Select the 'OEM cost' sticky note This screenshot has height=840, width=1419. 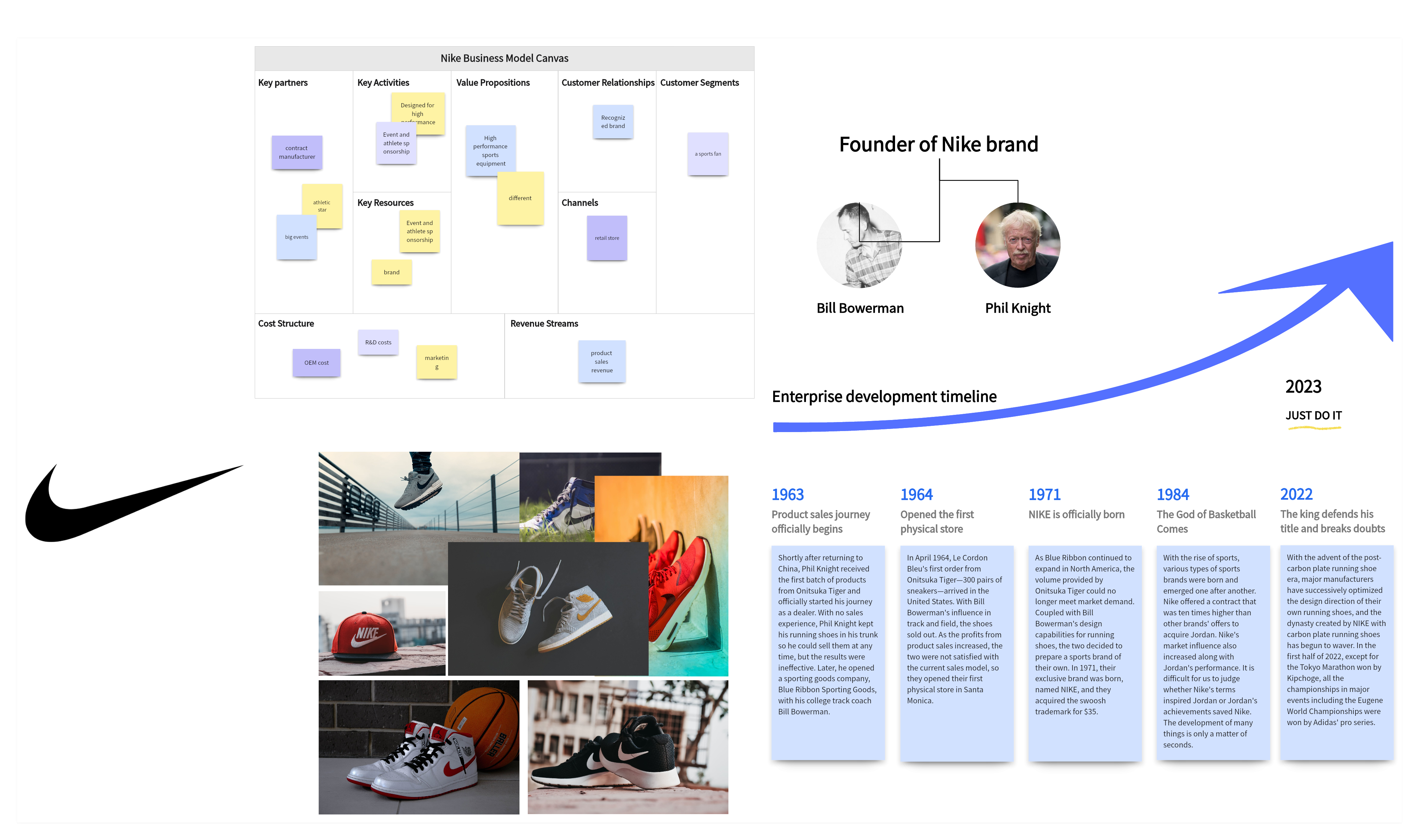[317, 363]
